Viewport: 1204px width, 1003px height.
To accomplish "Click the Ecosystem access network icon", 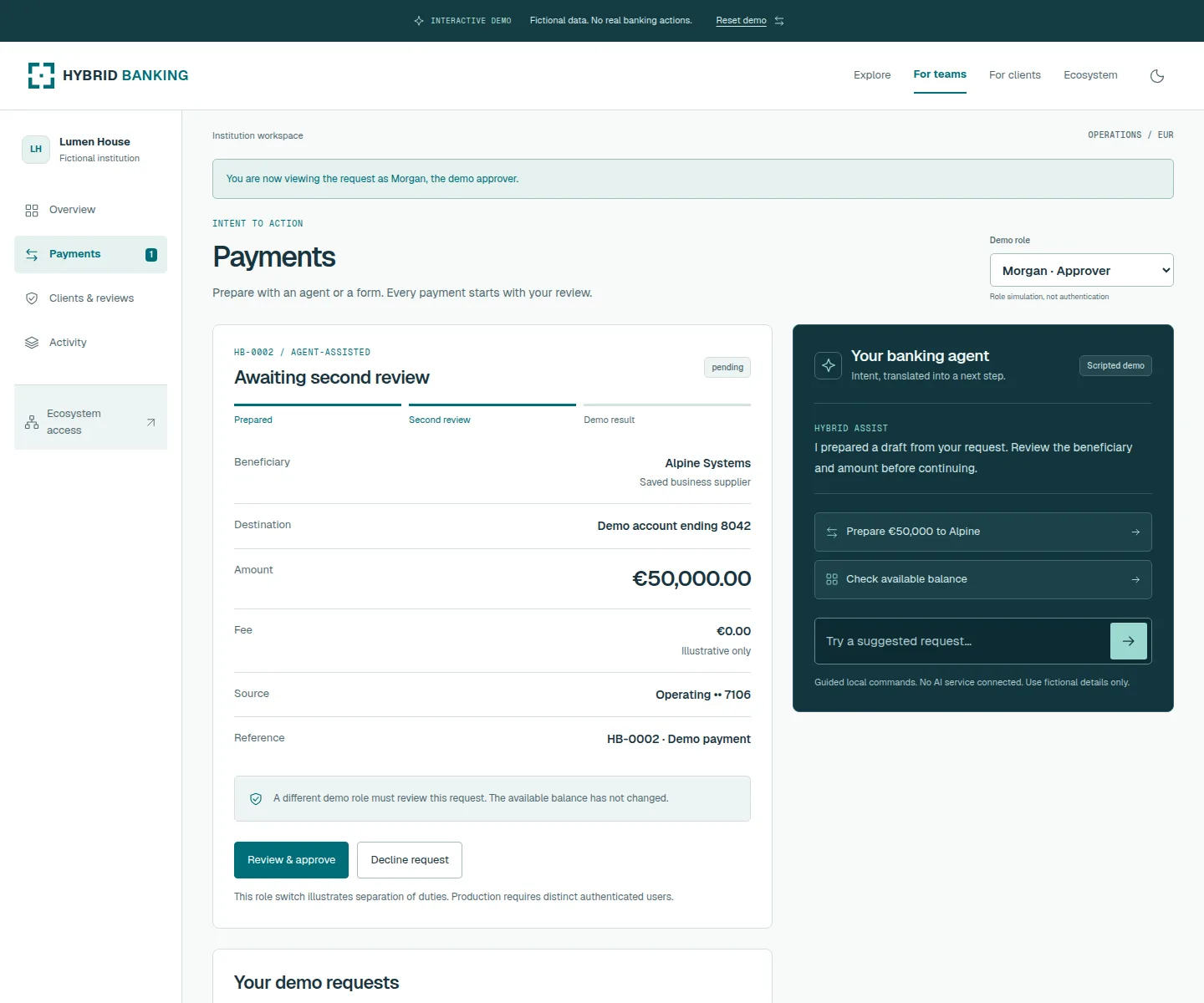I will click(32, 422).
